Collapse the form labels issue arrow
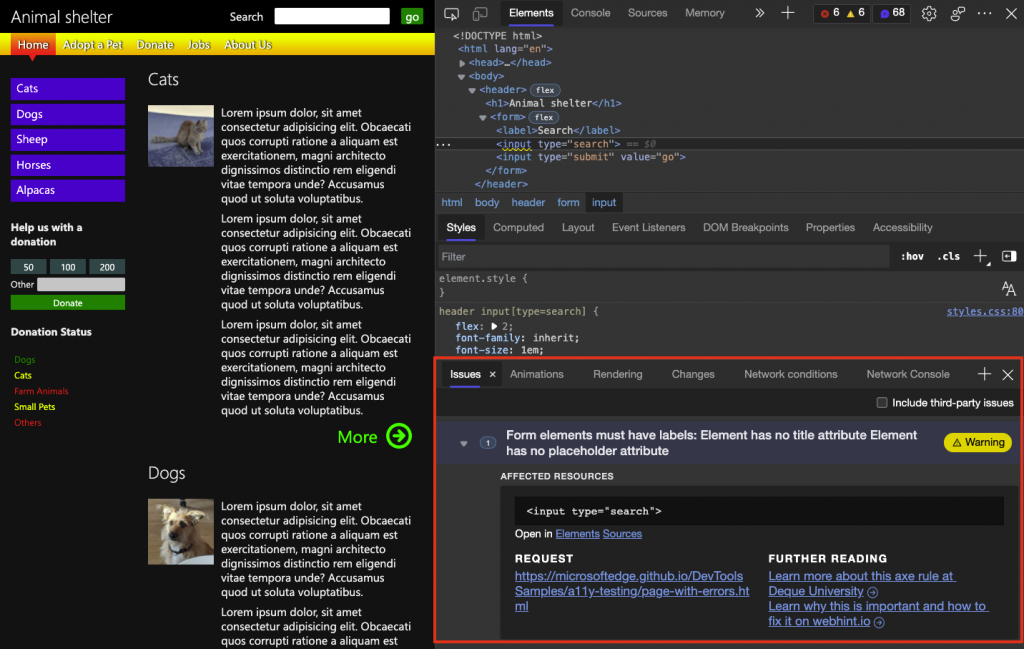Screen dimensions: 1024x649 point(464,443)
